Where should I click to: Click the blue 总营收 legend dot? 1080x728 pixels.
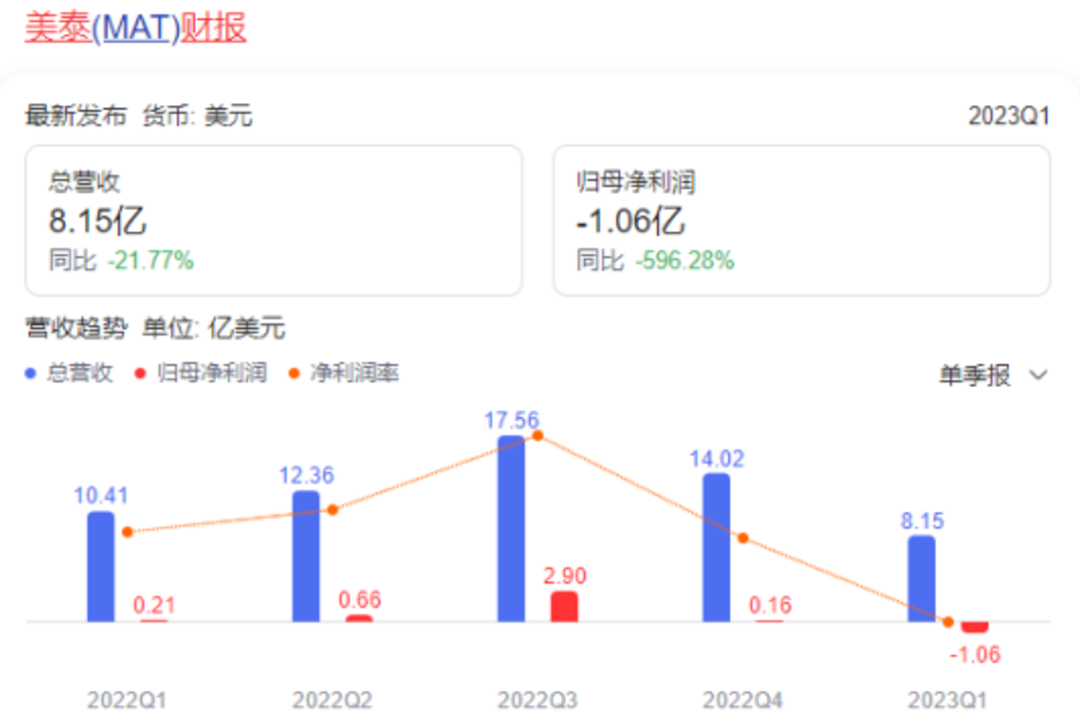30,373
